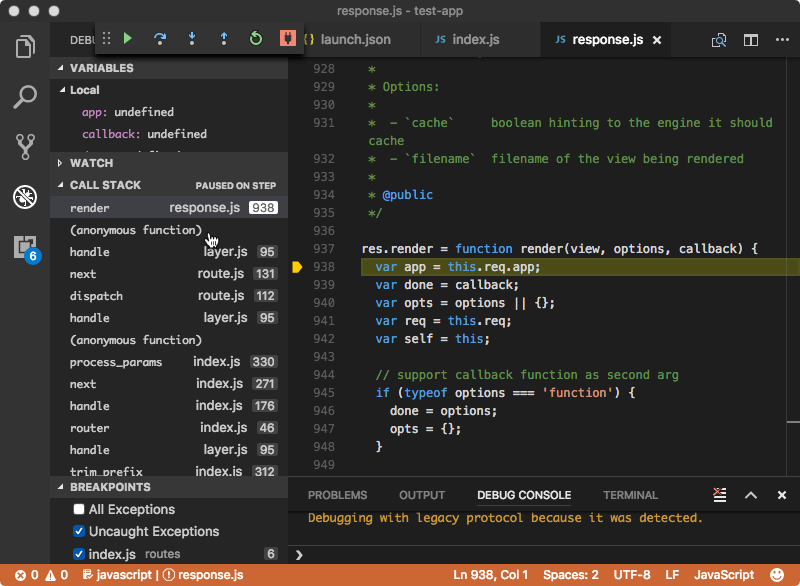
Task: Collapse the BREAKPOINTS section
Action: [x=61, y=487]
